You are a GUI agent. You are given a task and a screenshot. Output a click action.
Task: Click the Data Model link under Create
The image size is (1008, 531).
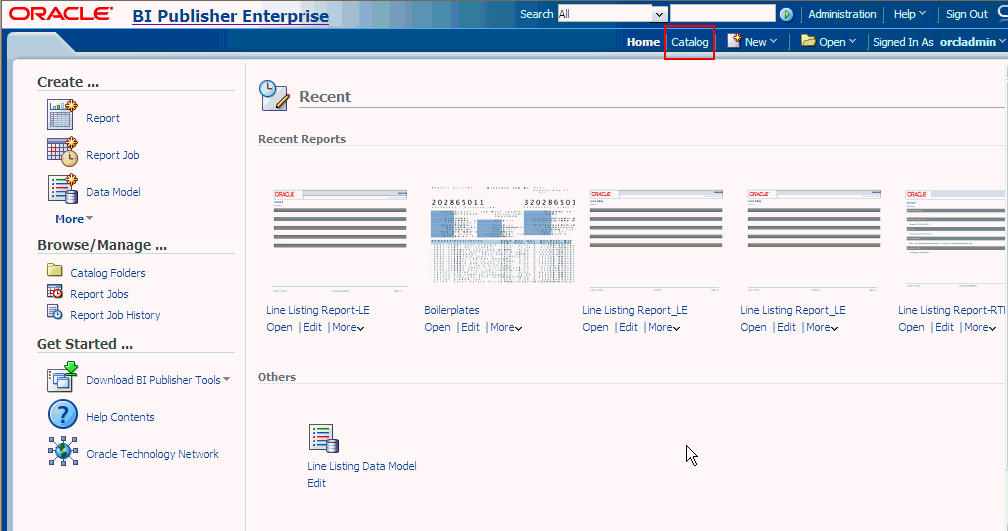pos(113,192)
